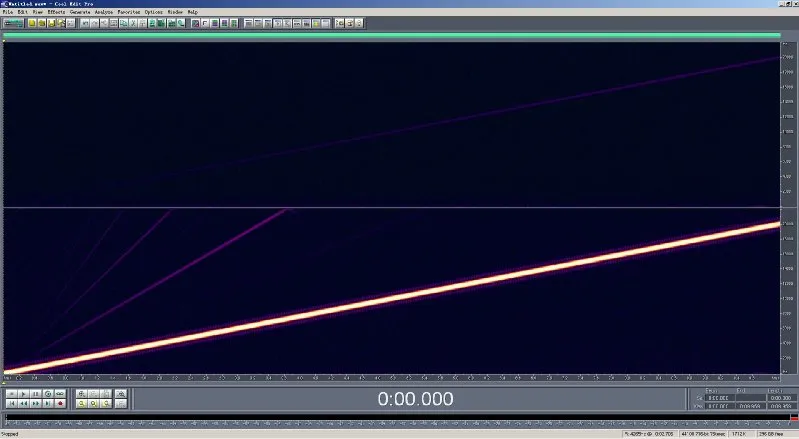Open a file via toolbar folder icon
This screenshot has height=439, width=799.
42,23
